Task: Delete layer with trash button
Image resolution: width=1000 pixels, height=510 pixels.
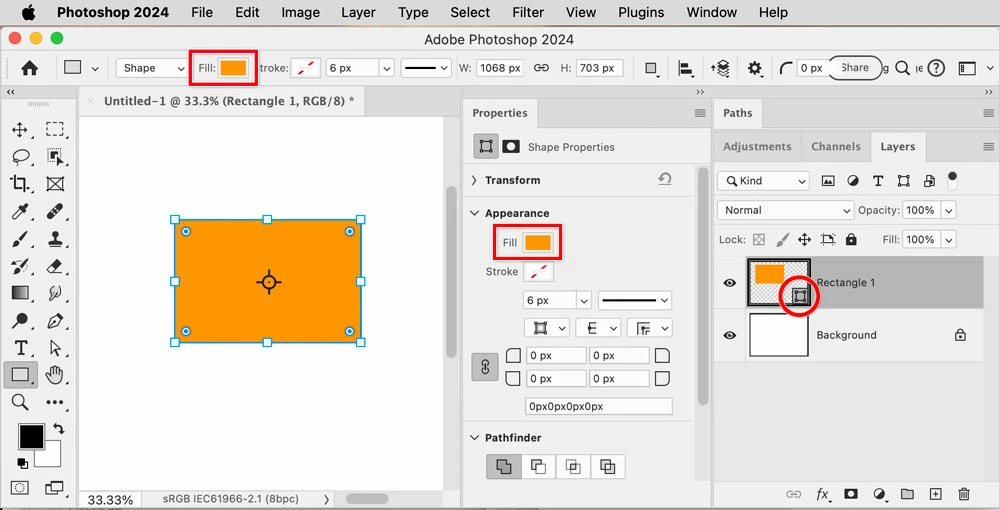Action: click(964, 494)
